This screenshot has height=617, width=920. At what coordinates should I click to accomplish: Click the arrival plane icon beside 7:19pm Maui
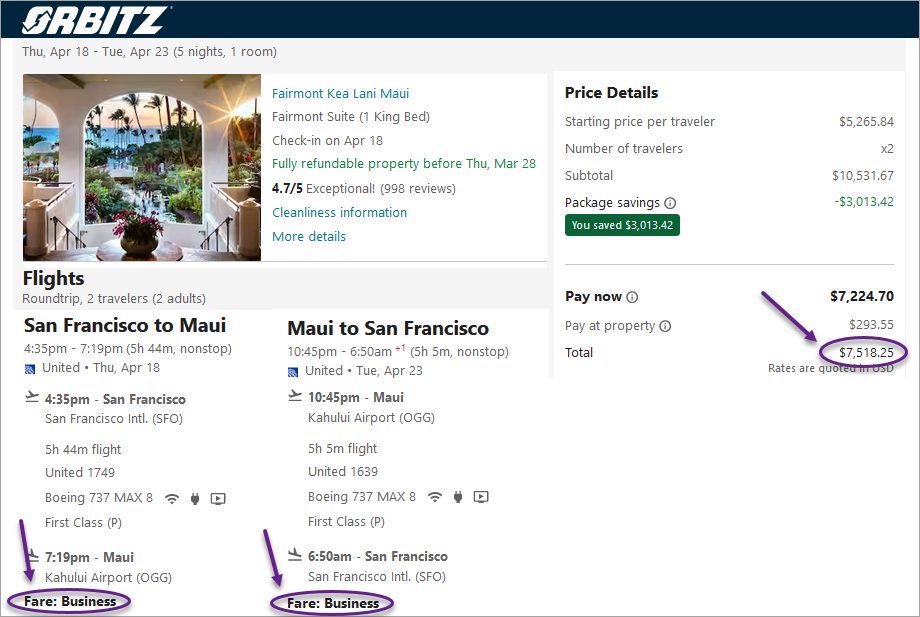32,555
